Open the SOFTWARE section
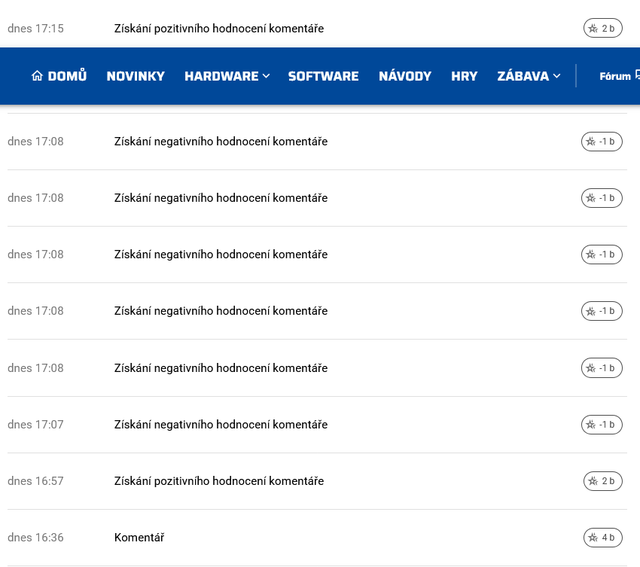This screenshot has height=567, width=640. [x=323, y=76]
